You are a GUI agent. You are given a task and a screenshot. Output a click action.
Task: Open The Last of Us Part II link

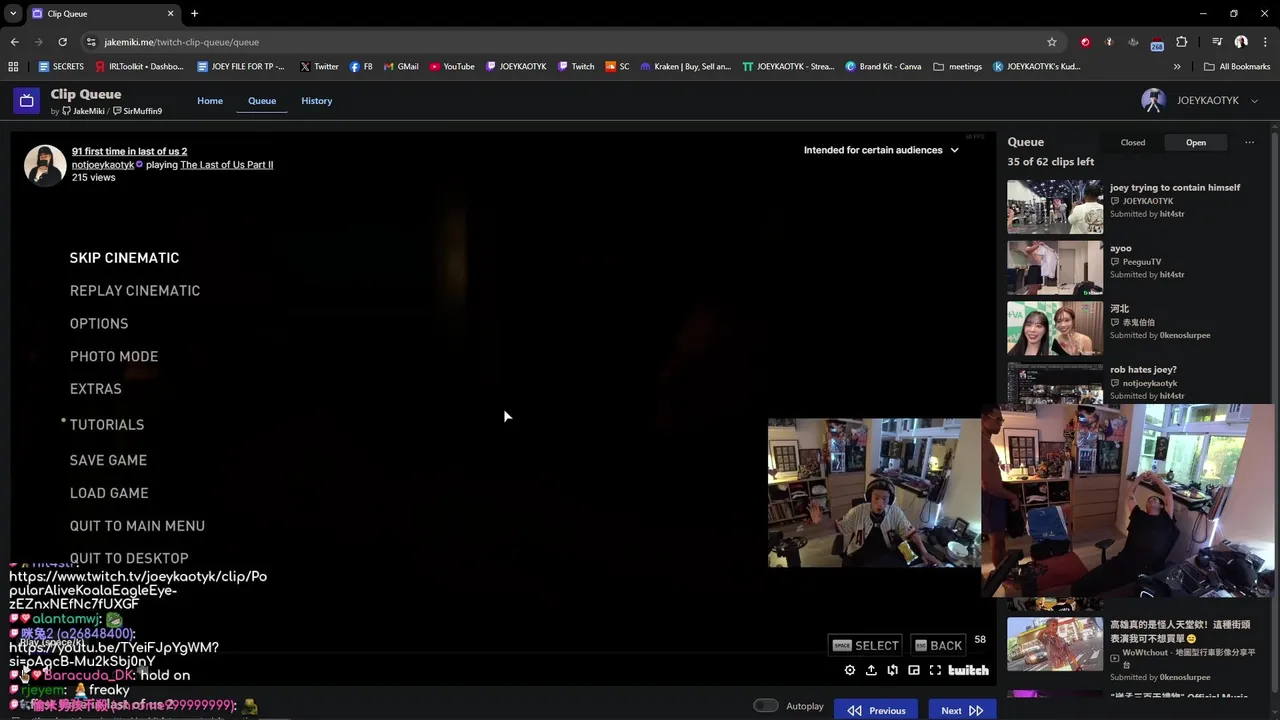pos(226,164)
